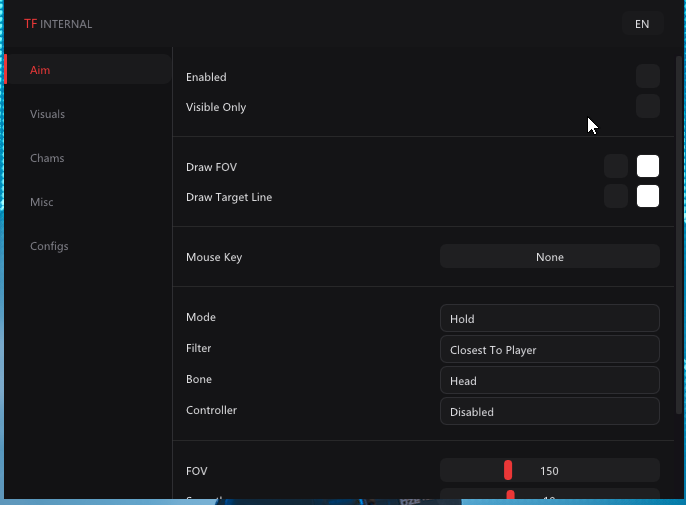Open the Controller dropdown showing Disabled
686x505 pixels.
(550, 411)
